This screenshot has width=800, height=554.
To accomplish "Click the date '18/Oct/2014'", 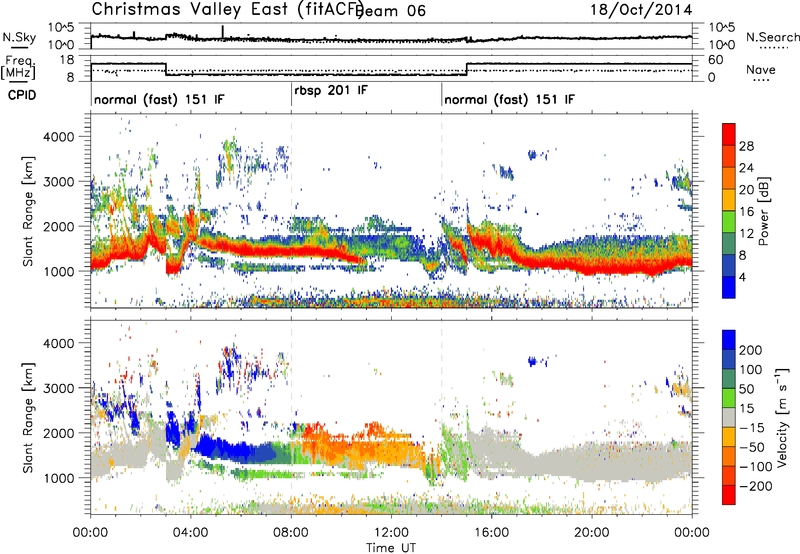I will [x=641, y=10].
